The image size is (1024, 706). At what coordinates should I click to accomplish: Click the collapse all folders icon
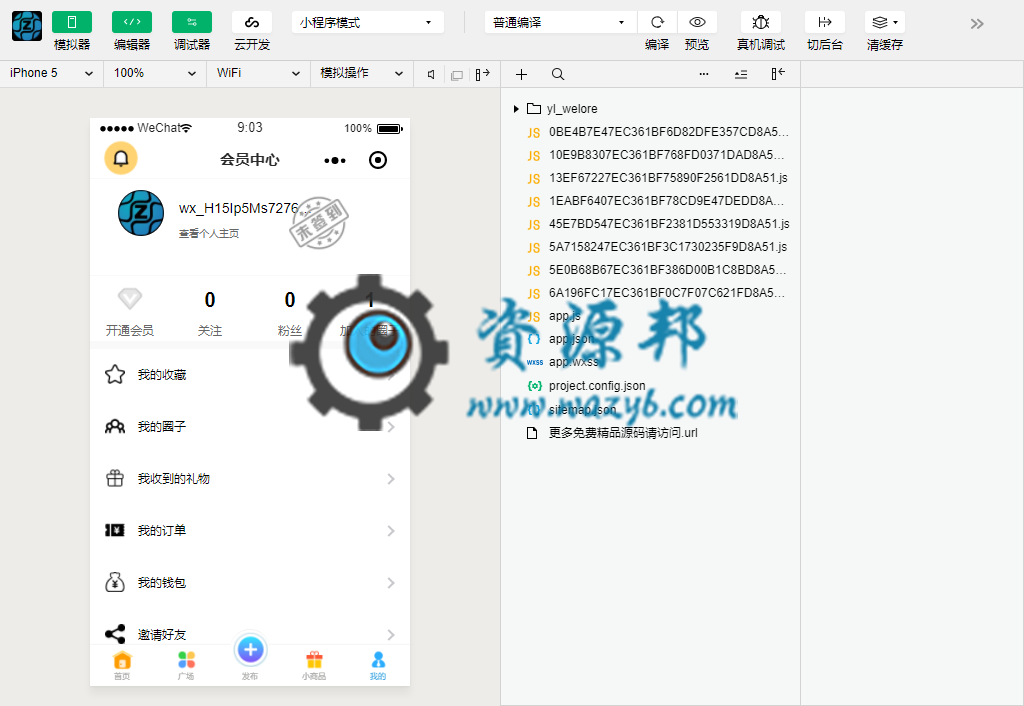coord(741,74)
